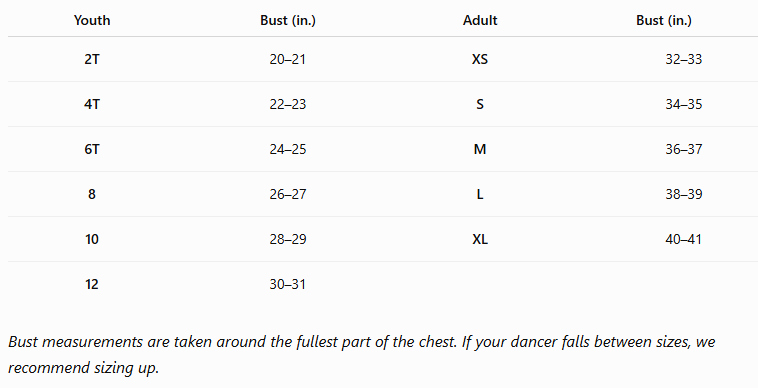This screenshot has height=388, width=758.
Task: Click the 26–27 bust measurement
Action: (288, 194)
